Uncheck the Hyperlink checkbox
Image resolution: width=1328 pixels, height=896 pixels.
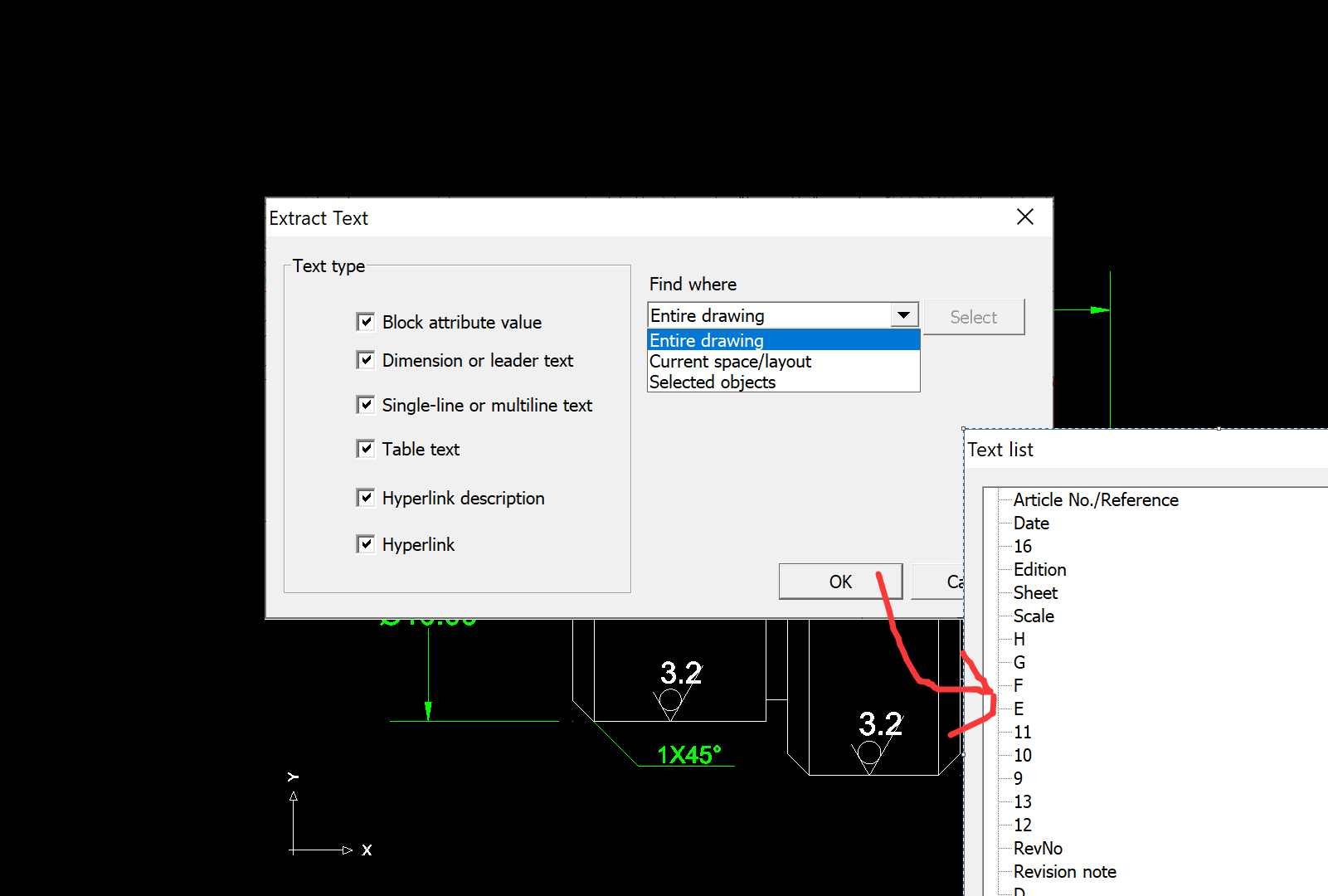pos(365,544)
